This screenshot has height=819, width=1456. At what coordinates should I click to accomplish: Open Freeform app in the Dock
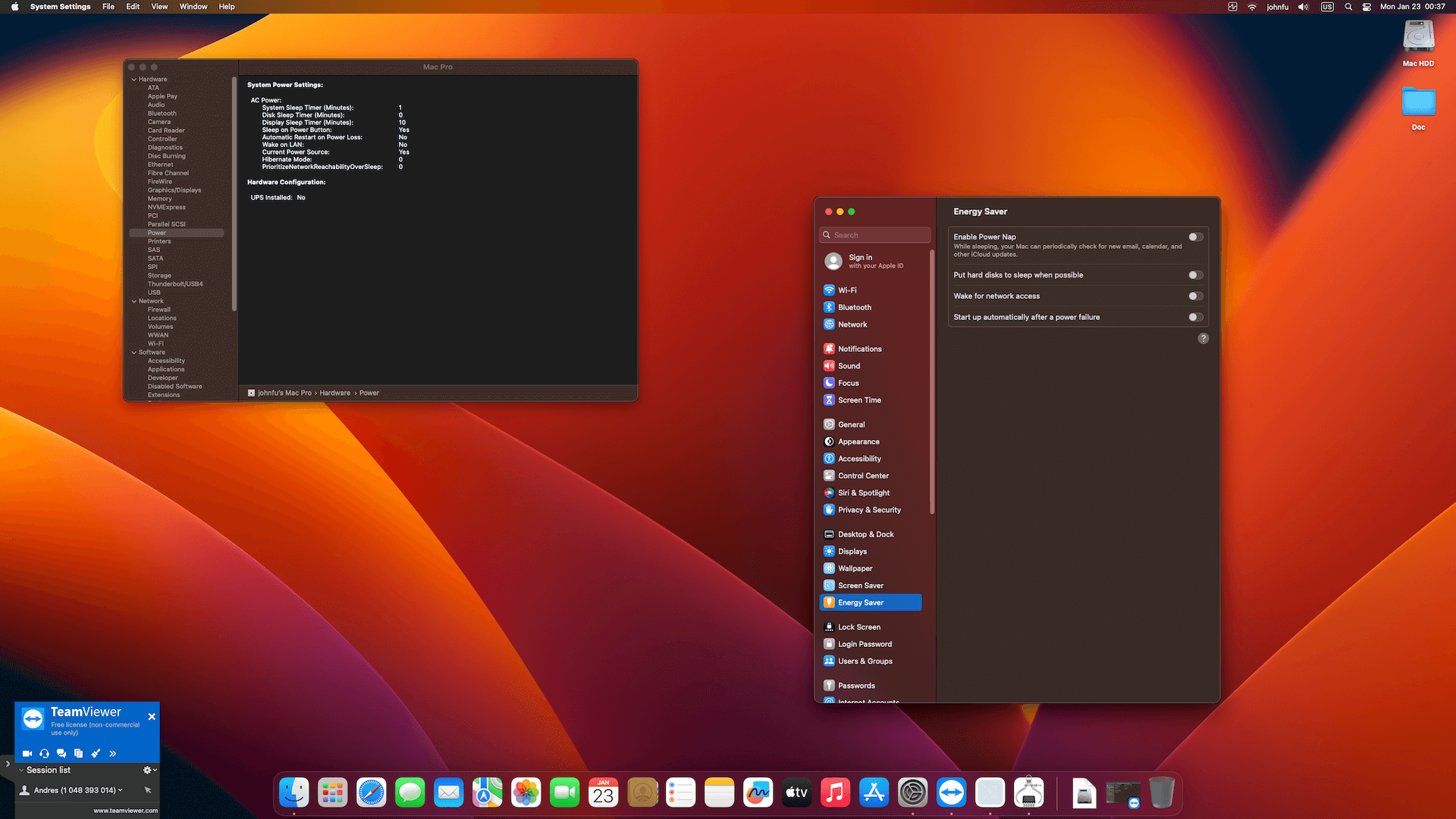point(758,793)
